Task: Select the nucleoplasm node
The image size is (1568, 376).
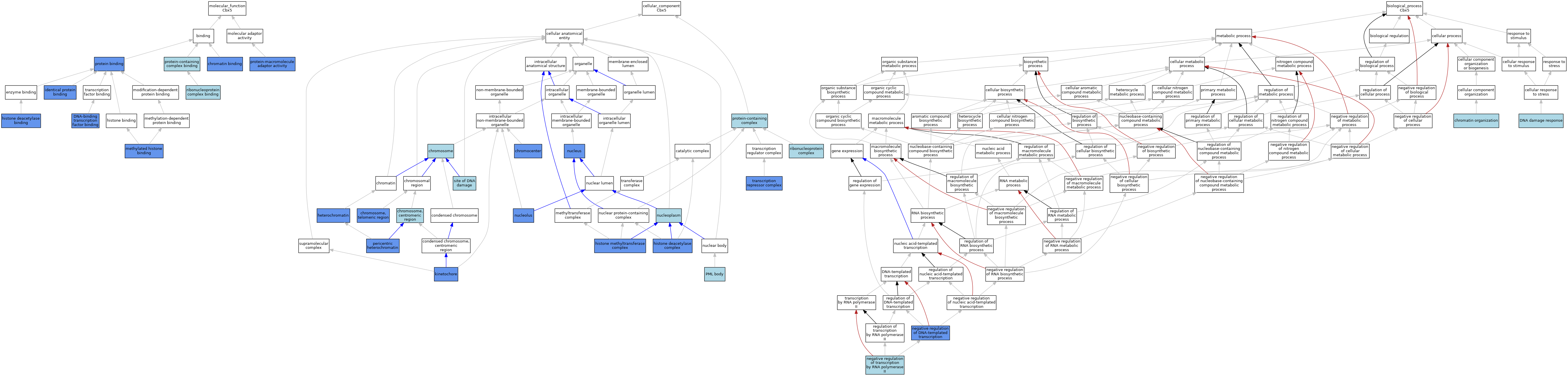Action: 669,215
